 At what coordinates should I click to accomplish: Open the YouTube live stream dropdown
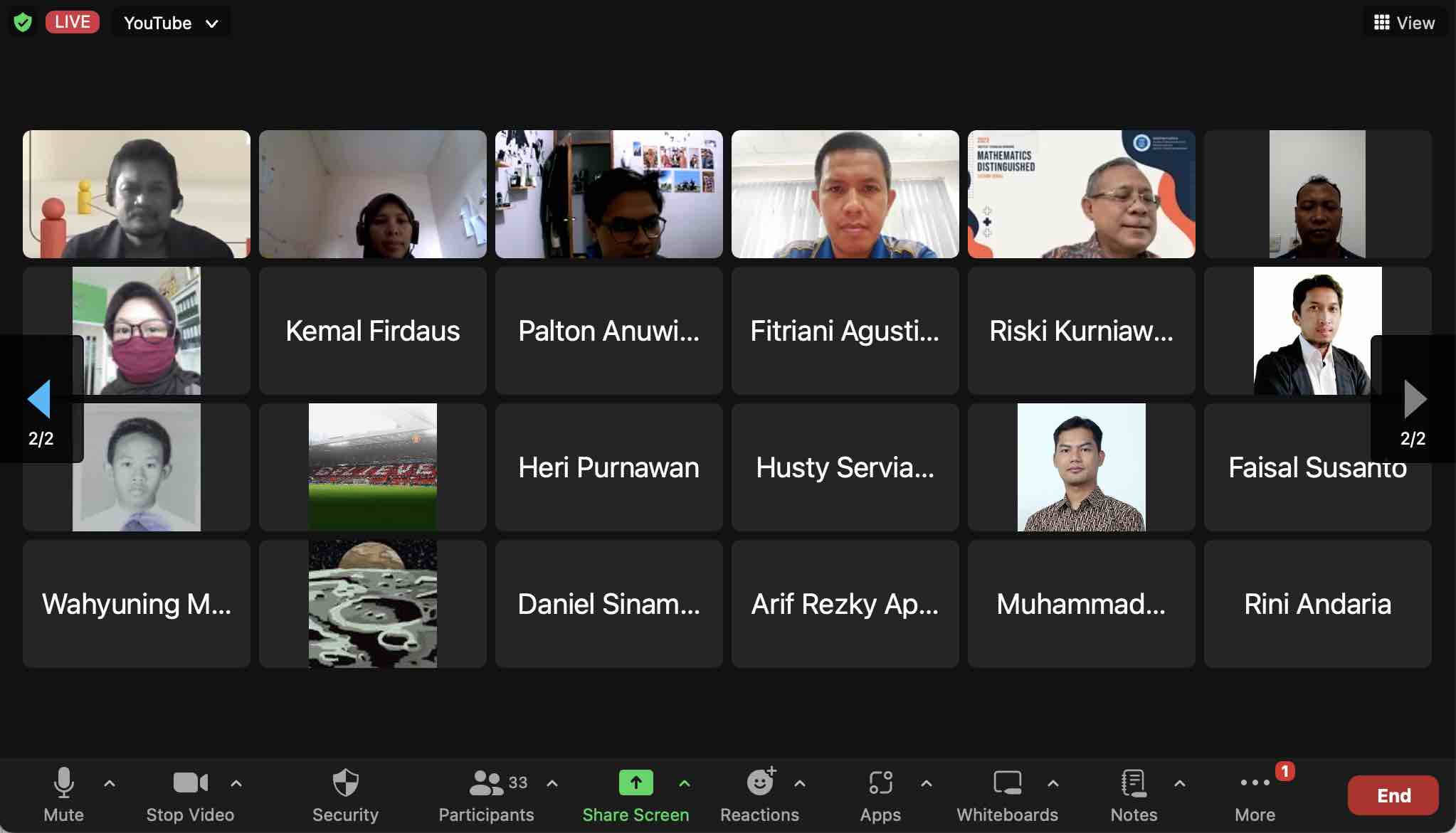pos(171,23)
